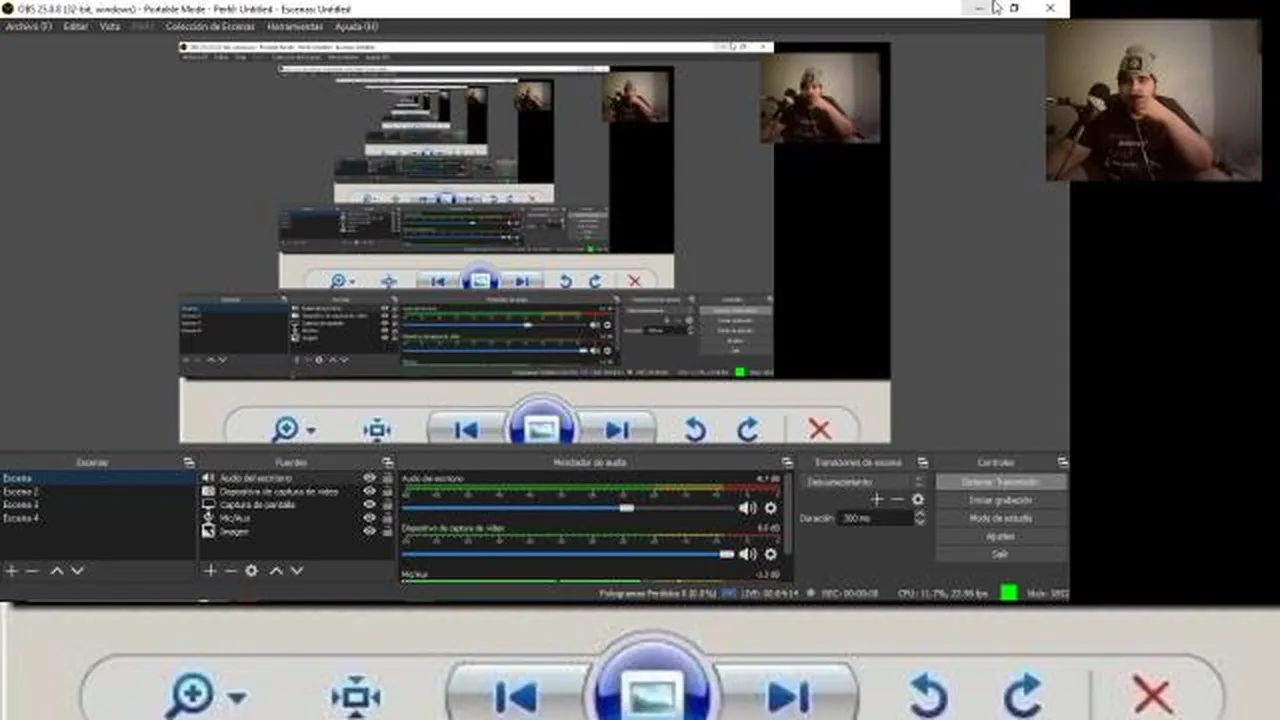The width and height of the screenshot is (1280, 720).
Task: Hide Imagen source eye
Action: coord(369,531)
